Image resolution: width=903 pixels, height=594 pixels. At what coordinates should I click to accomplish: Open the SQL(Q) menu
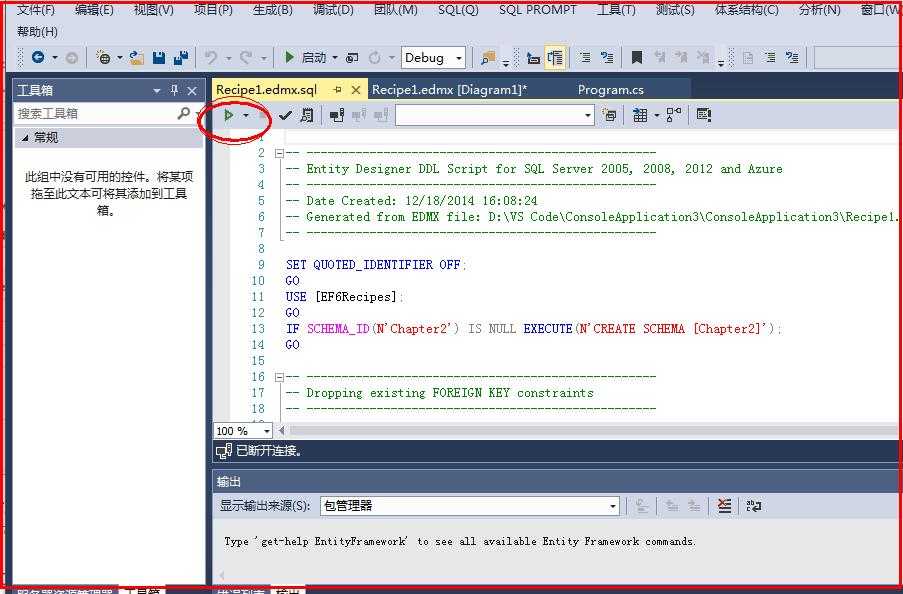click(x=458, y=10)
